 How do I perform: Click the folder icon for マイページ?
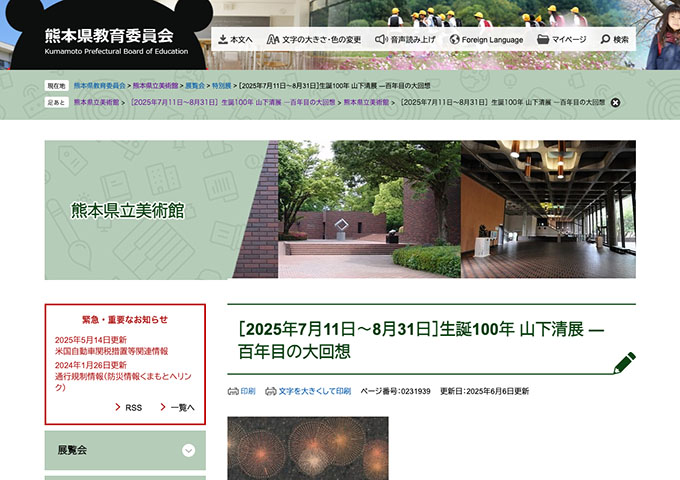pyautogui.click(x=543, y=39)
